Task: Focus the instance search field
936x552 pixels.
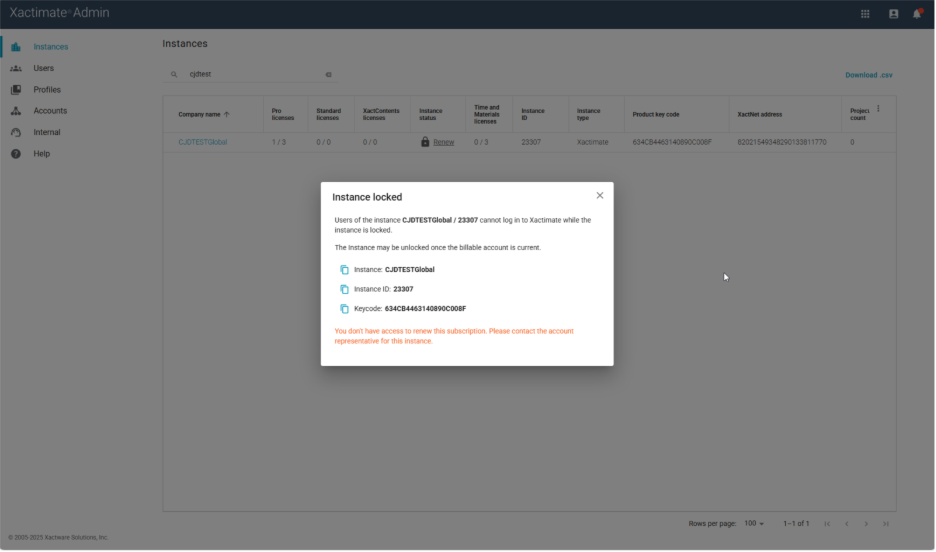Action: 250,74
